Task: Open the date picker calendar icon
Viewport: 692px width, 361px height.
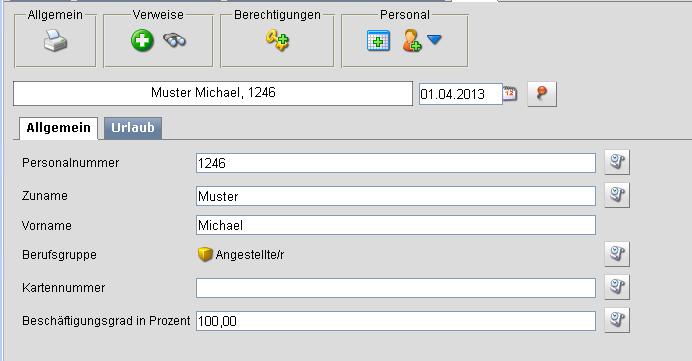Action: (510, 94)
